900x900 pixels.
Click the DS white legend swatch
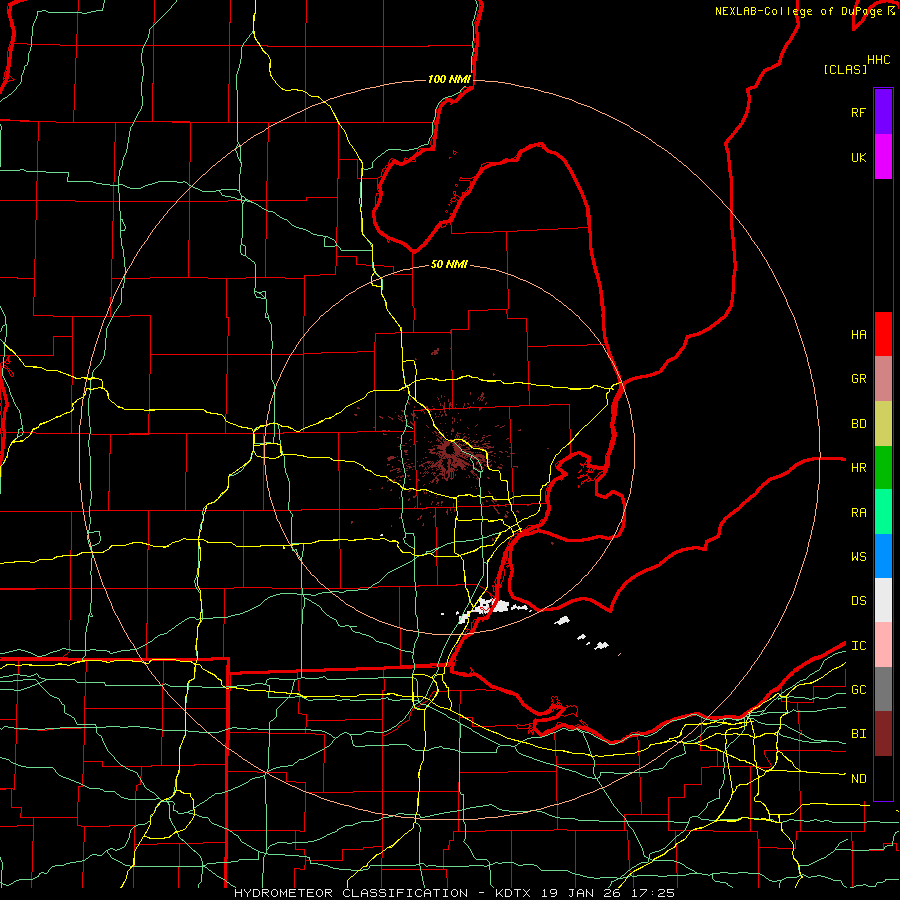point(883,600)
